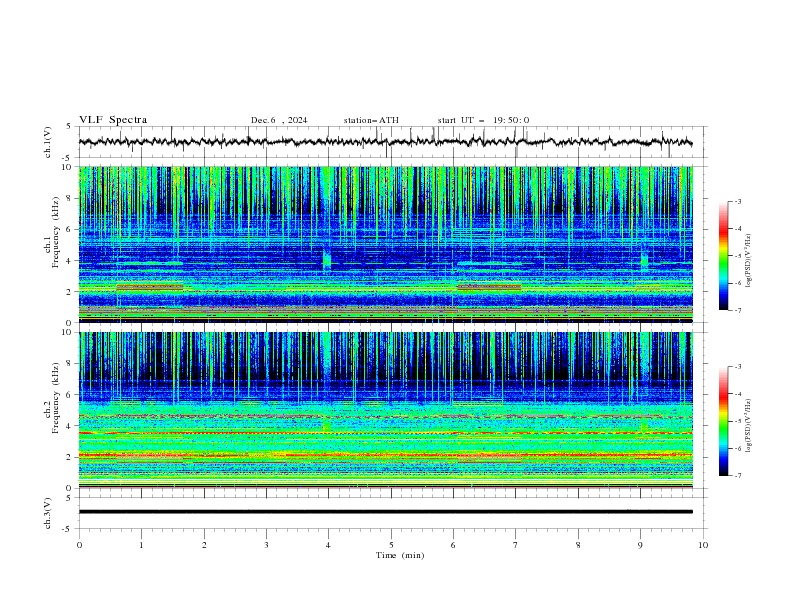Viewport: 792px width, 612px height.
Task: Click the "-7" label on ch.1 color bar
Action: [737, 310]
